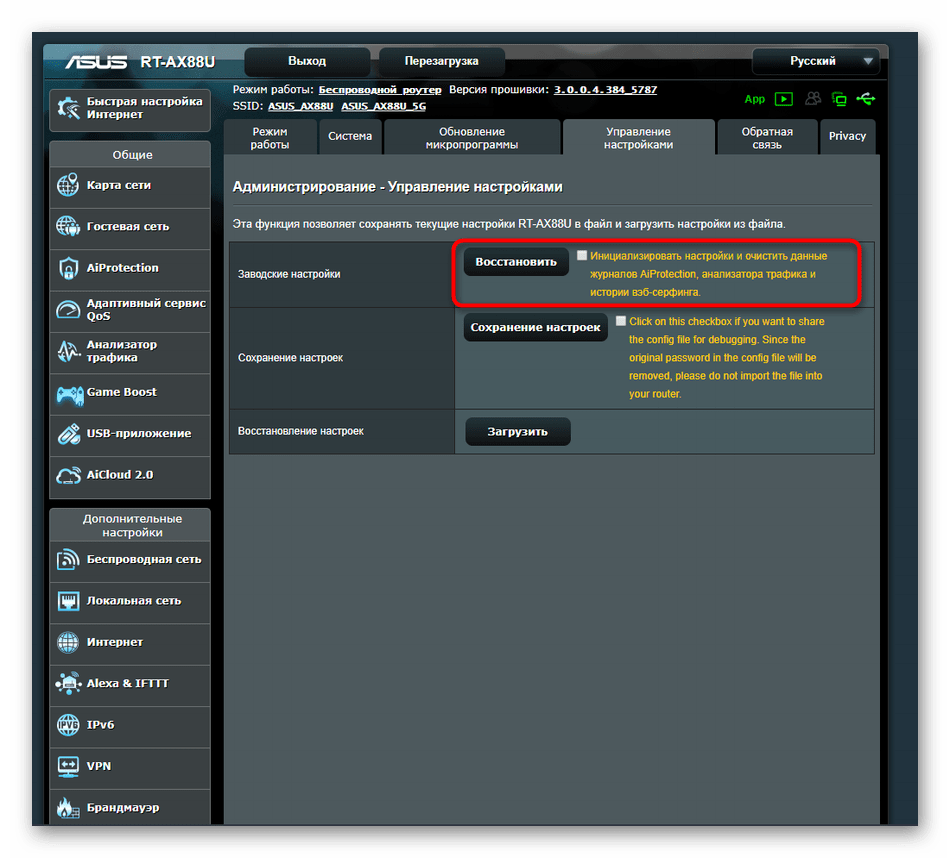Enable the initialize settings and clear AiProtection logs checkbox
This screenshot has height=858, width=950.
(582, 255)
